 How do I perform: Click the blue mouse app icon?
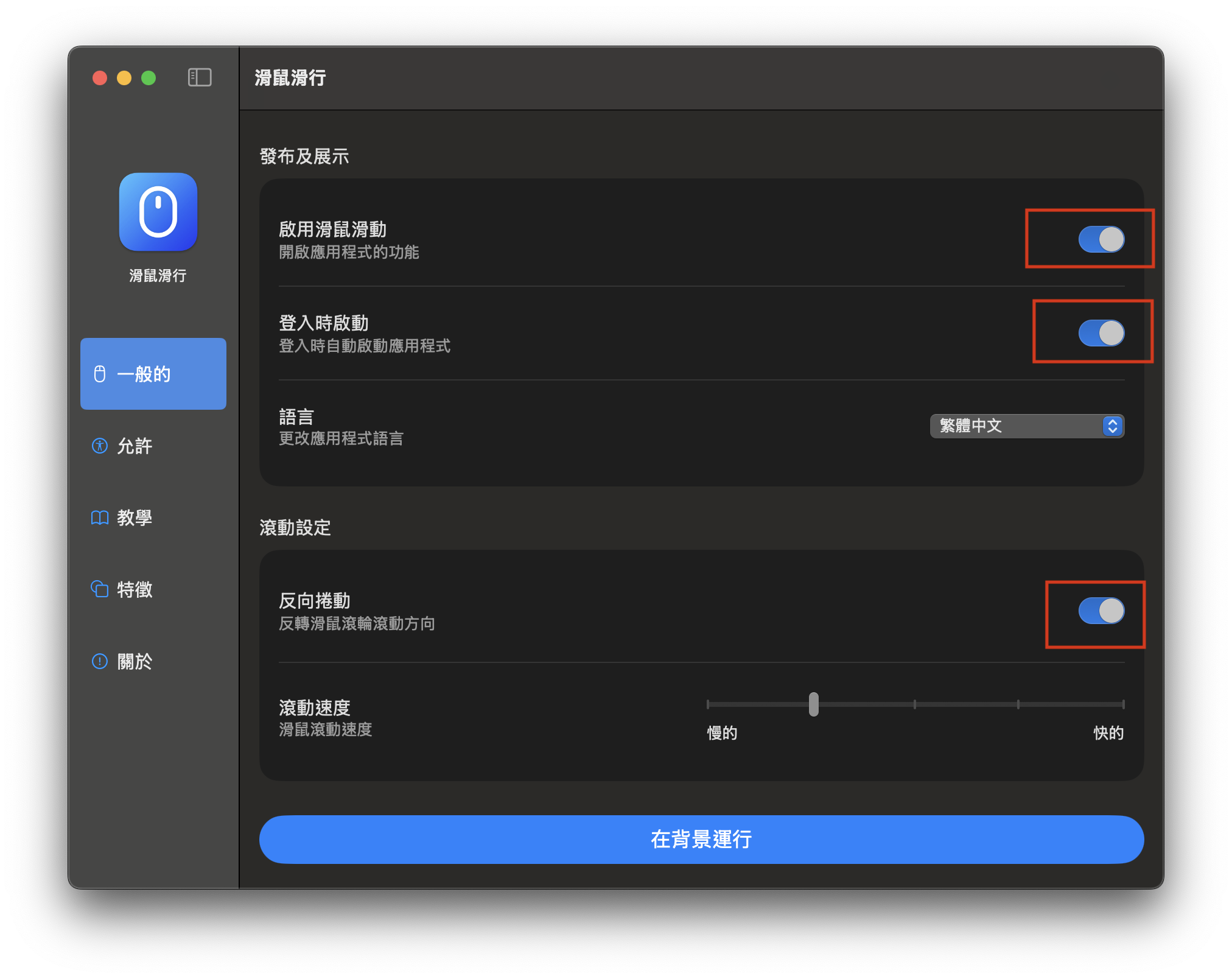pyautogui.click(x=158, y=212)
